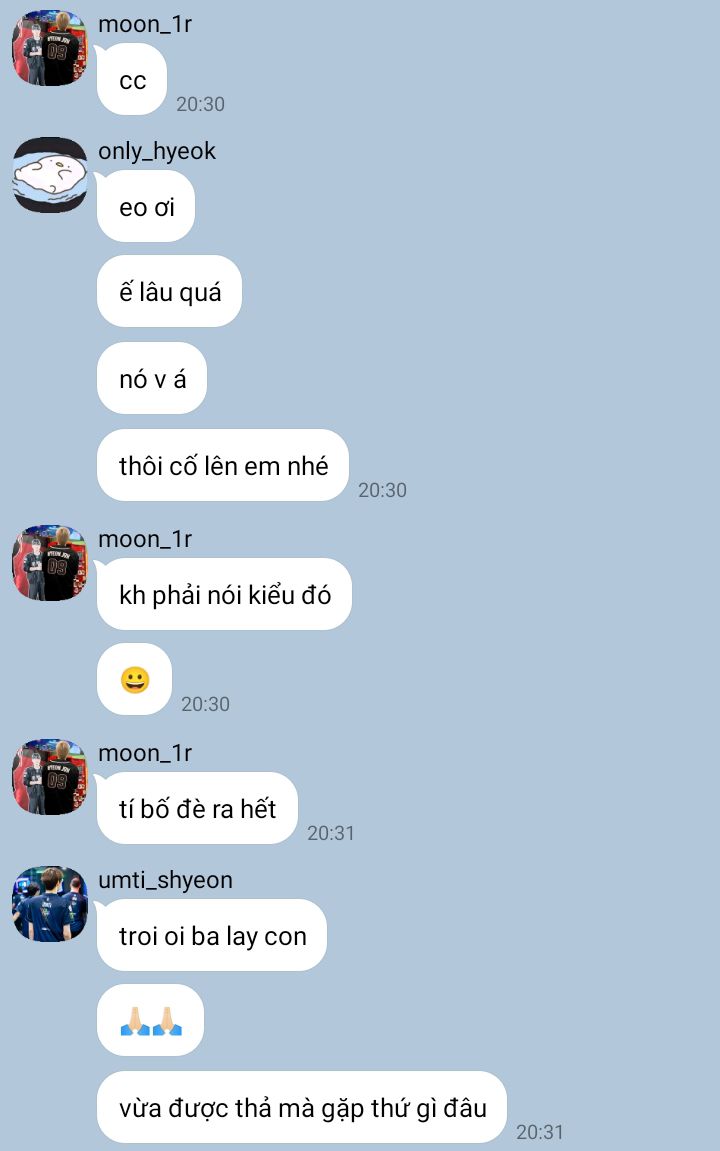Select the "eo ơi" message bubble

click(x=146, y=206)
